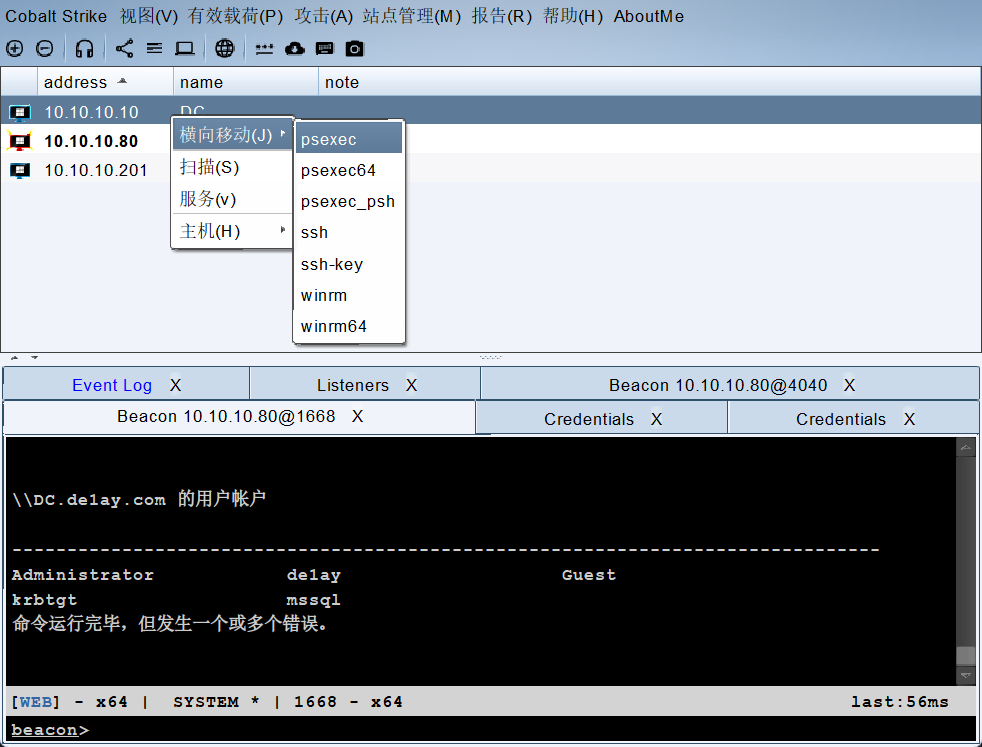982x747 pixels.
Task: Show targets view laptop icon
Action: [x=185, y=48]
